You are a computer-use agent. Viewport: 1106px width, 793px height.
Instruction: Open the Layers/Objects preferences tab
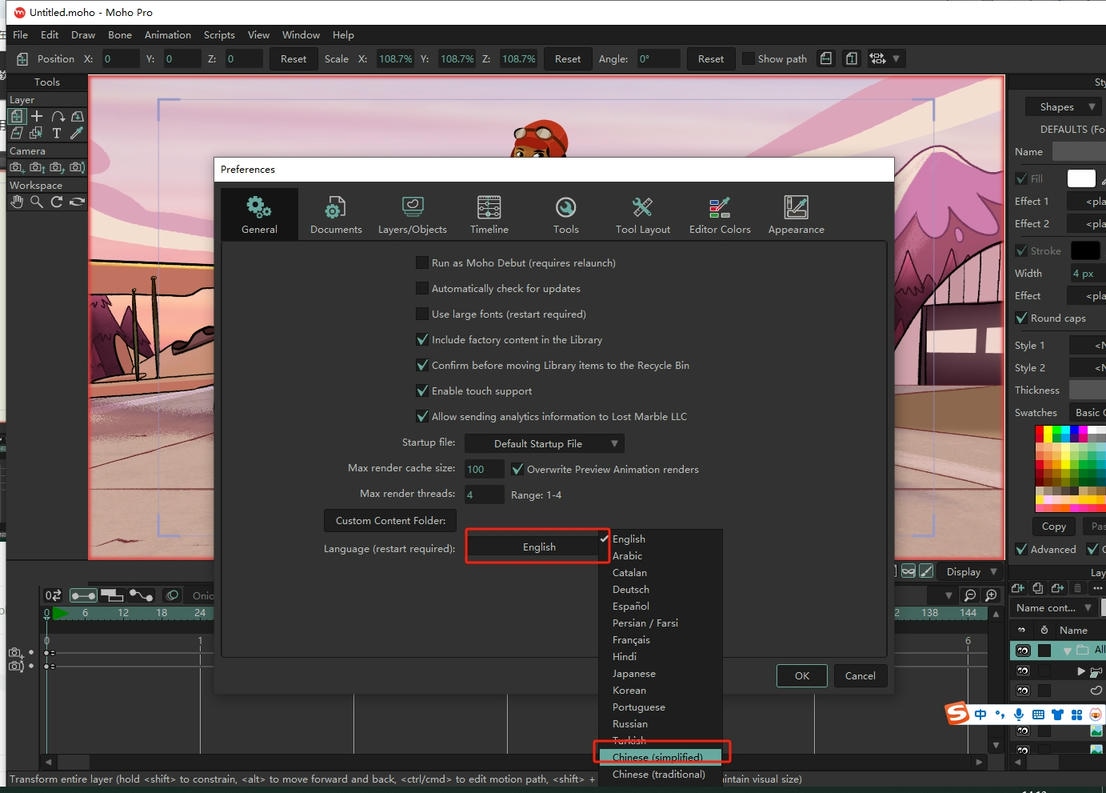[x=412, y=215]
